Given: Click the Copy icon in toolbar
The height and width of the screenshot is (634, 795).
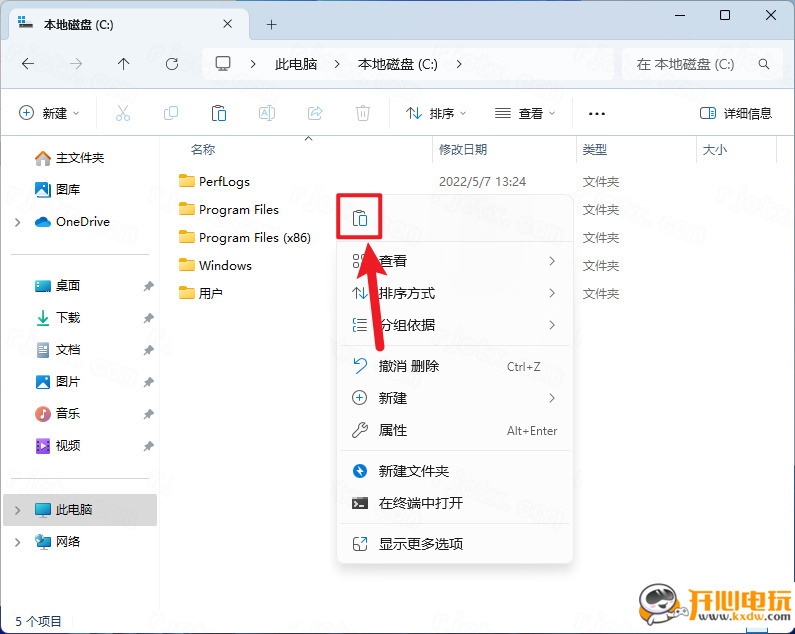Looking at the screenshot, I should click(x=171, y=113).
